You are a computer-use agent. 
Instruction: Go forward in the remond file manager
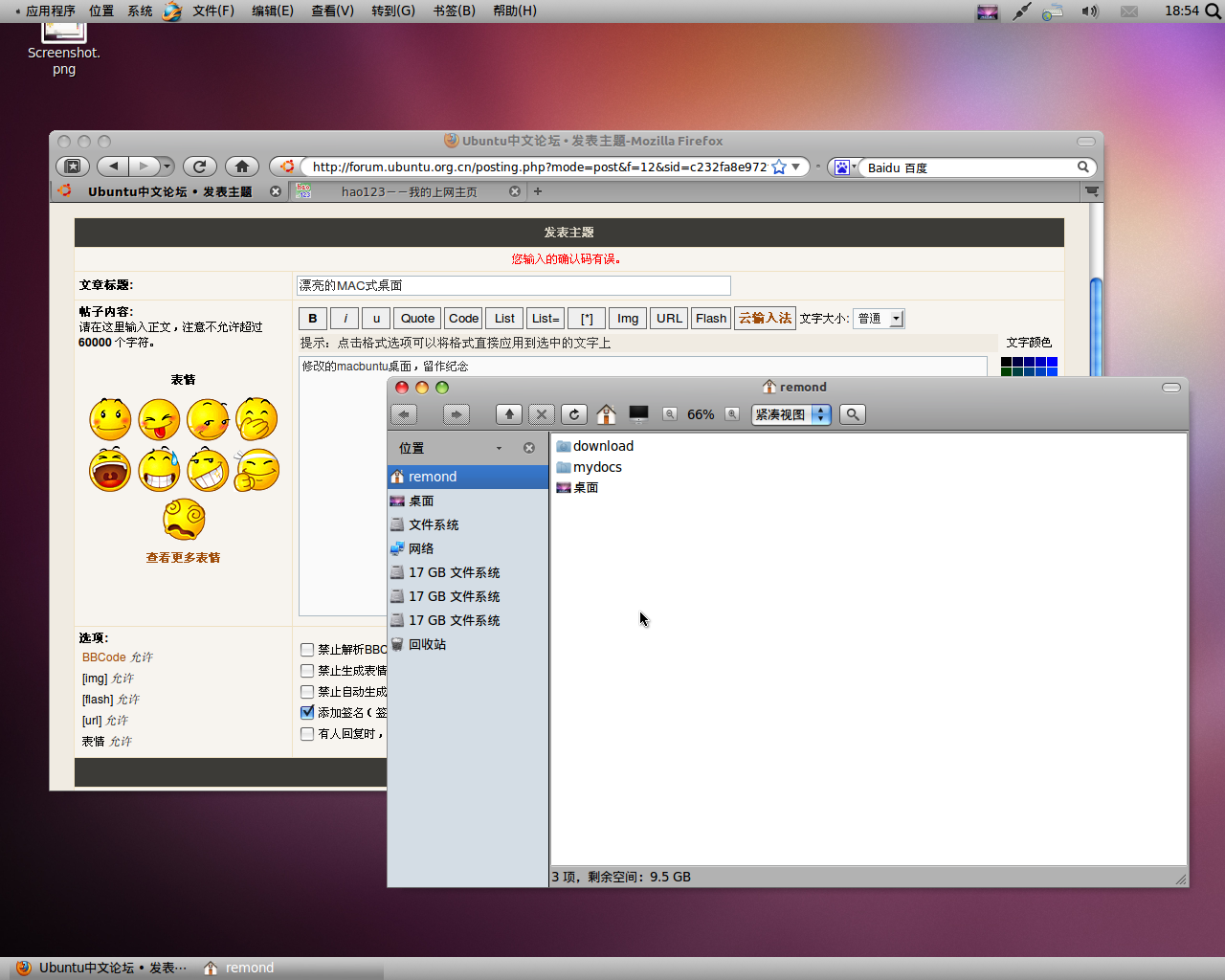point(457,414)
